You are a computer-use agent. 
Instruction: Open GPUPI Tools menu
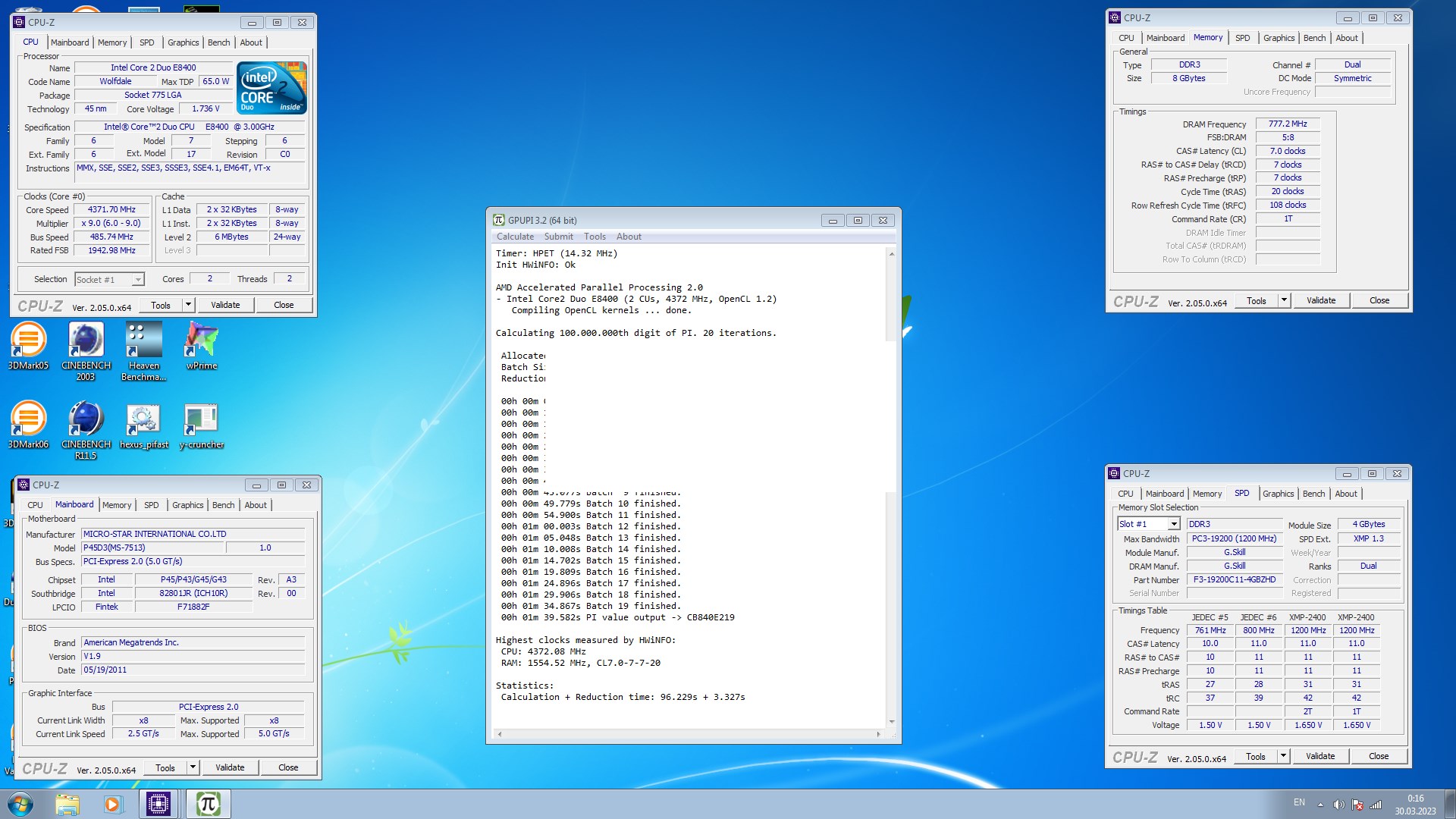click(x=595, y=237)
